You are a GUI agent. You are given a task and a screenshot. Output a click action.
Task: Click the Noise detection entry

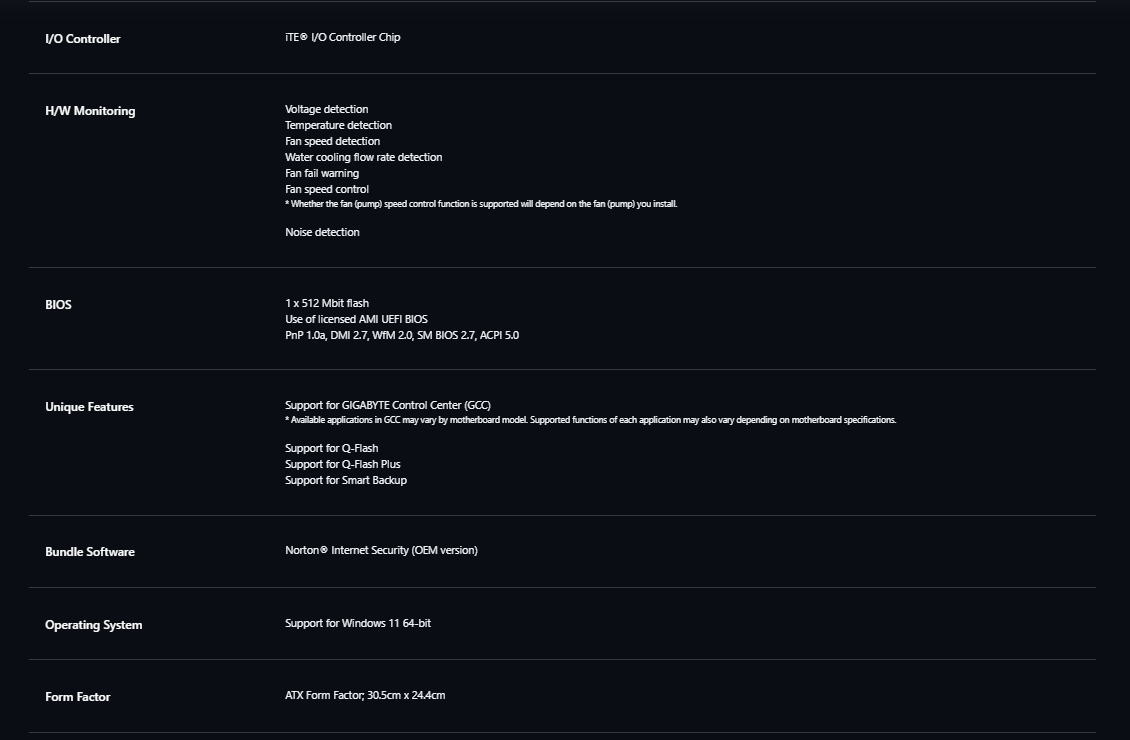tap(322, 232)
